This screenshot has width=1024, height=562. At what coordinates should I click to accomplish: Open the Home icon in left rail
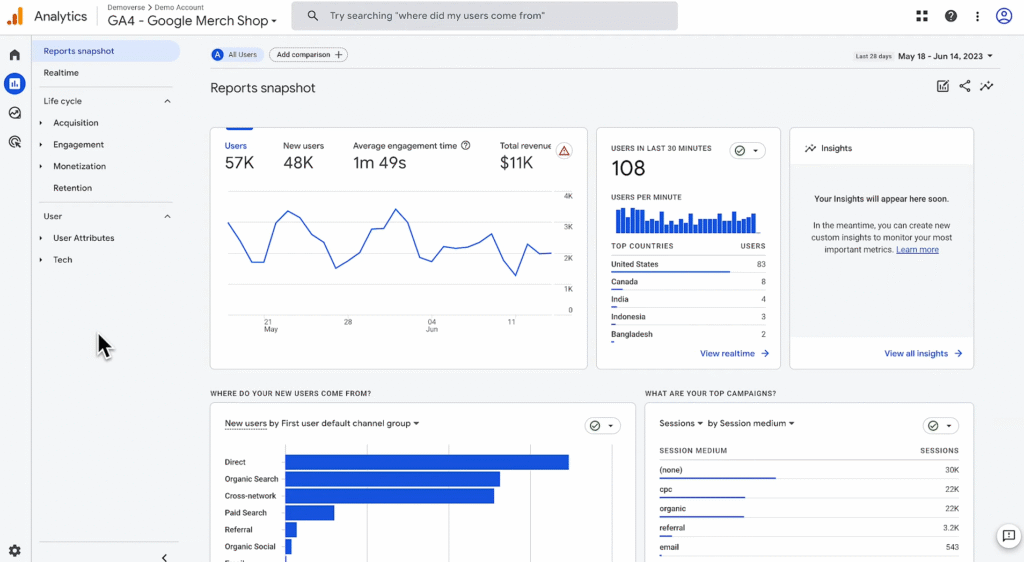(x=14, y=55)
